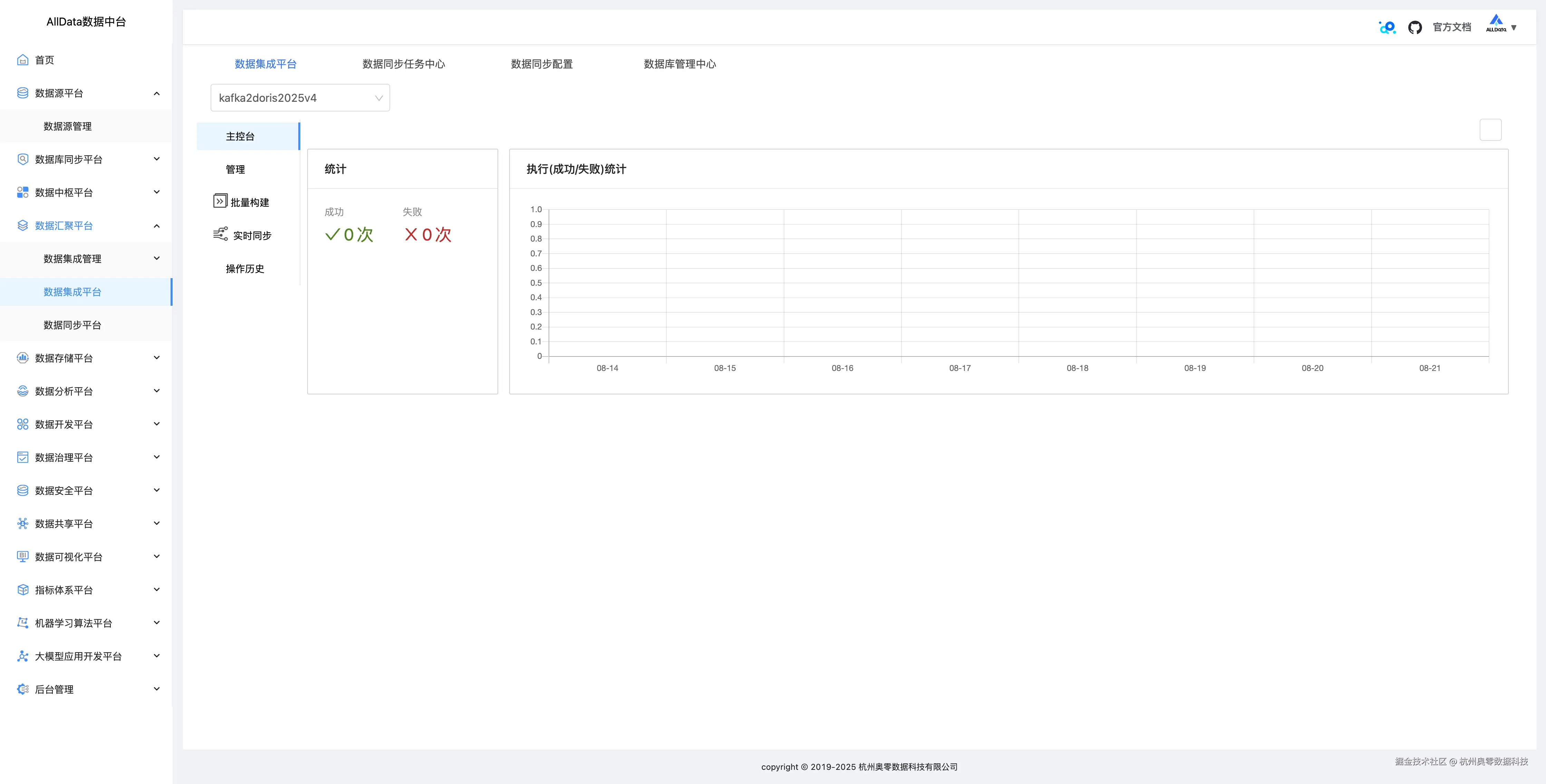Screen dimensions: 1546x784
Task: Click the monitor icon beside 数据可视化平台
Action: click(22, 556)
